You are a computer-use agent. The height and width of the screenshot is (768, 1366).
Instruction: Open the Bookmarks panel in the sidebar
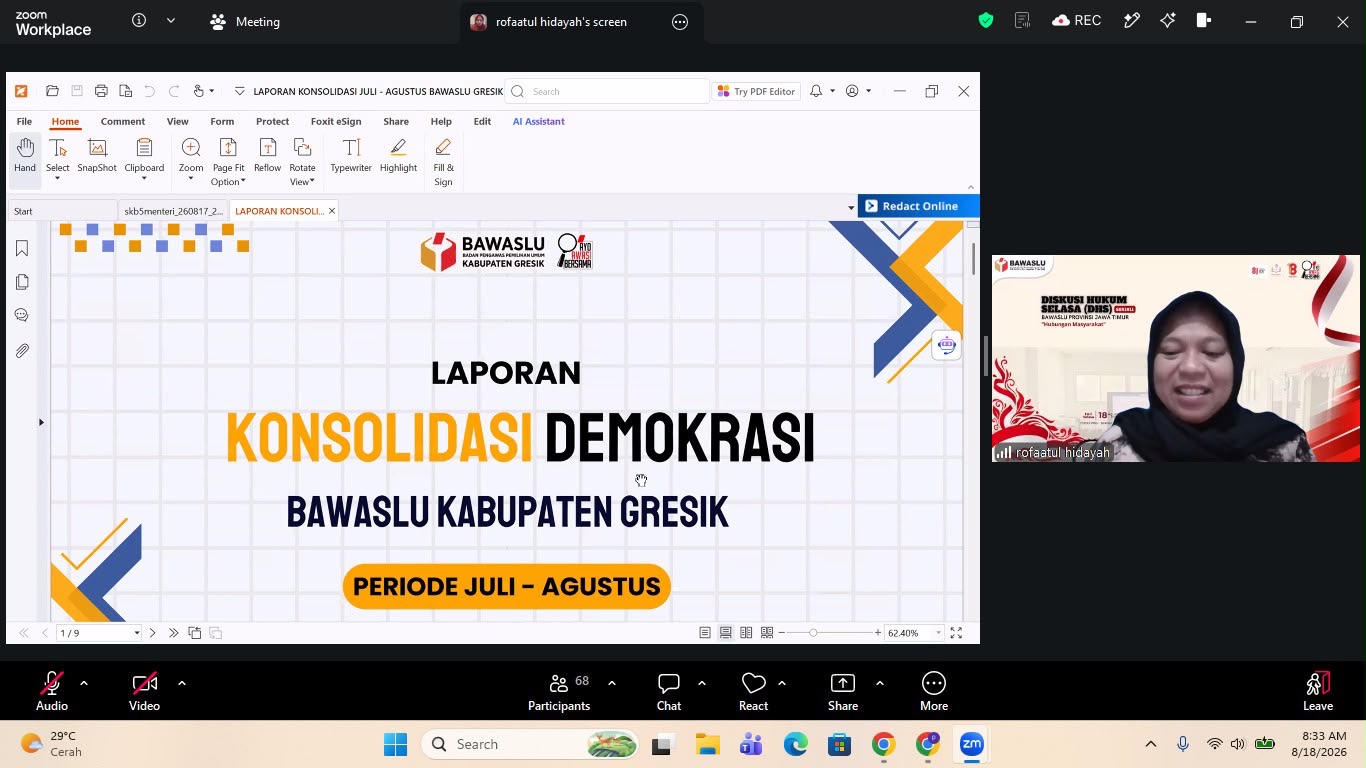click(x=22, y=248)
